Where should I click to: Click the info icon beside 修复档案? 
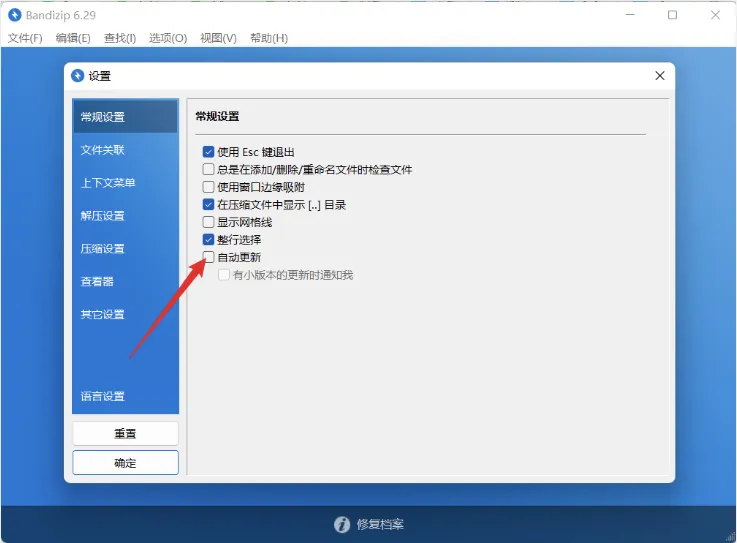[342, 524]
